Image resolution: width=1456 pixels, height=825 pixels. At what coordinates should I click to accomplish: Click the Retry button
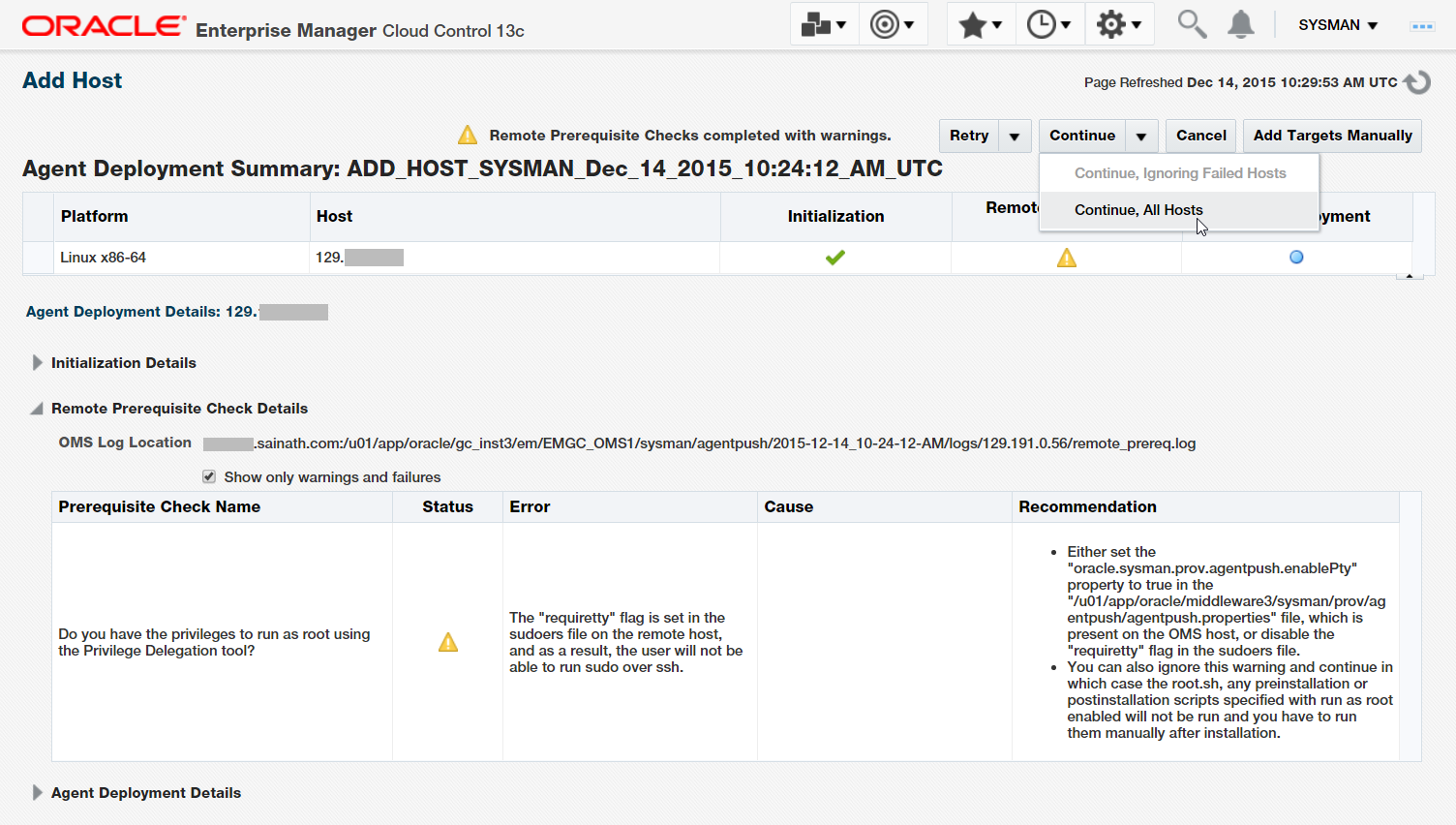click(969, 136)
